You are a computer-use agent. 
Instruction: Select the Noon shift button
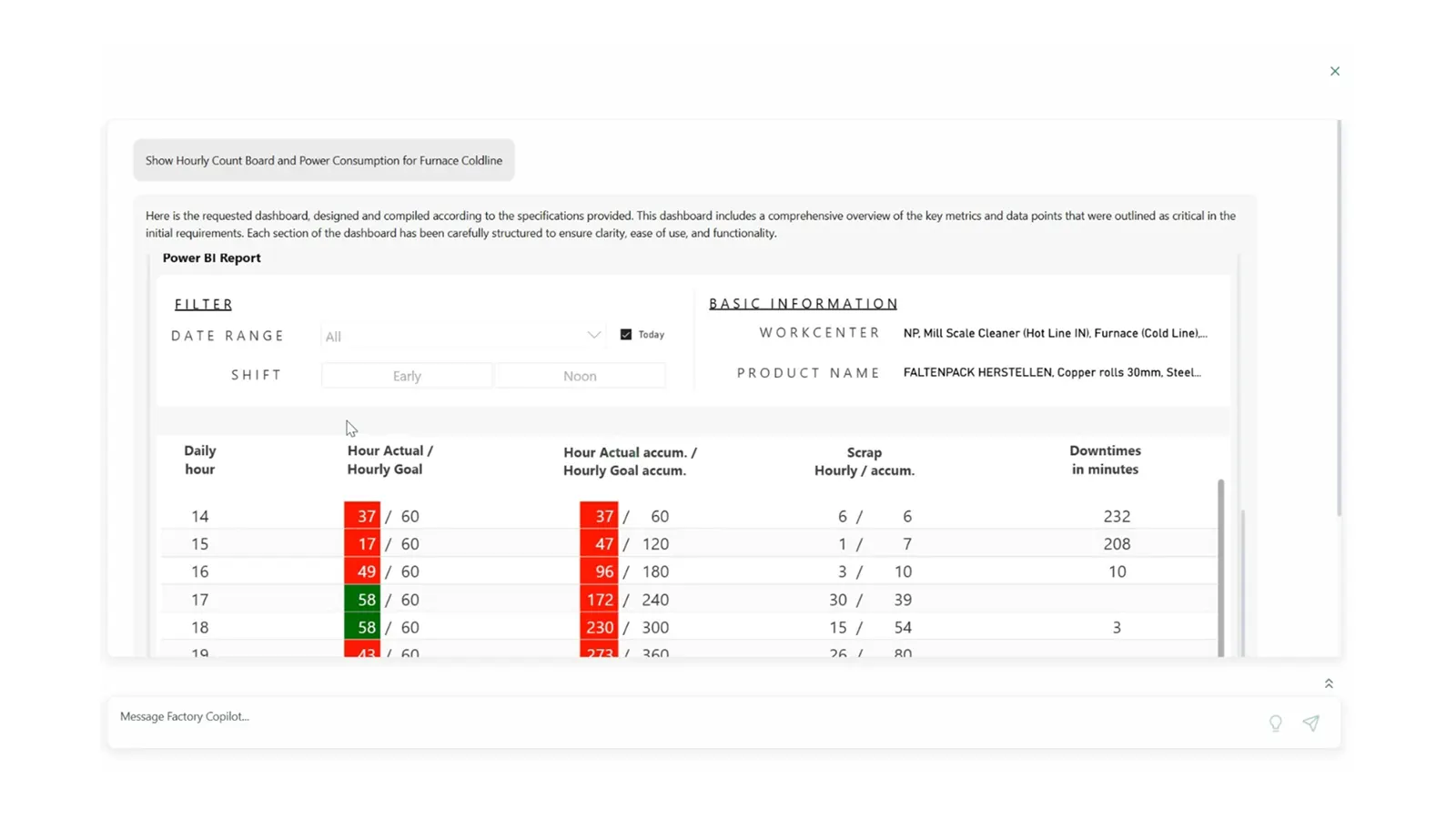click(x=581, y=376)
